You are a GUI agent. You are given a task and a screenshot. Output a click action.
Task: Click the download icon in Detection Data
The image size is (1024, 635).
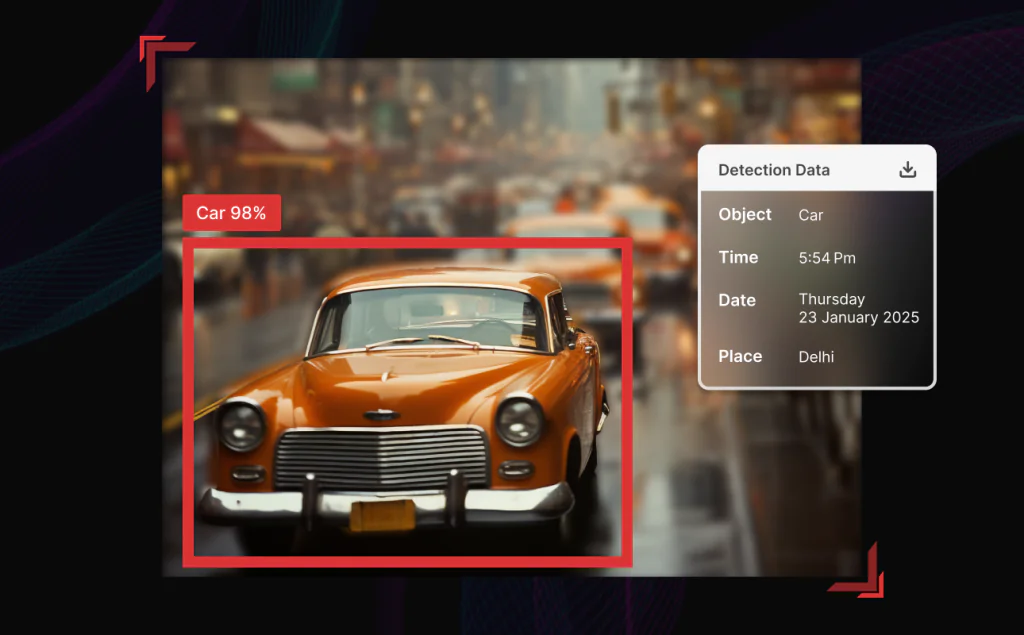[907, 170]
